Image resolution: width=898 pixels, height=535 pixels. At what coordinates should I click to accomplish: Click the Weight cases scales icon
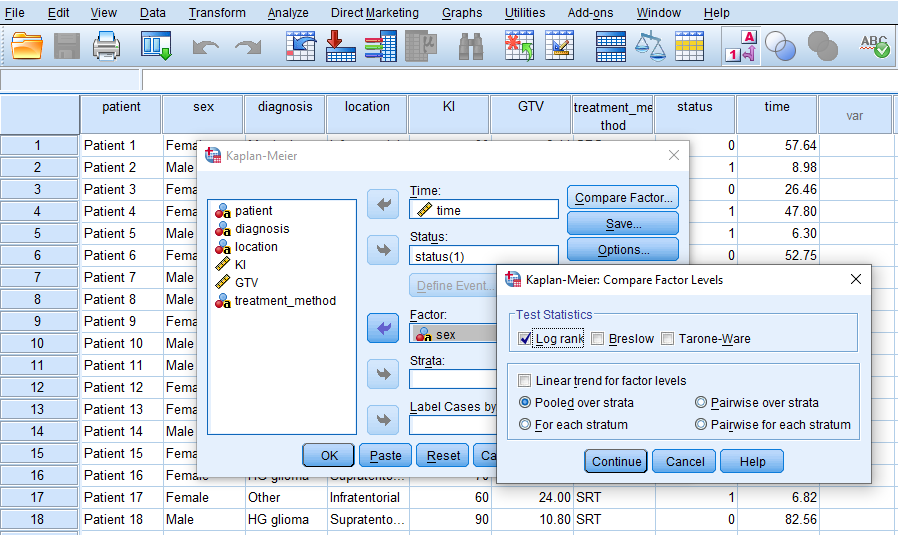pyautogui.click(x=650, y=46)
